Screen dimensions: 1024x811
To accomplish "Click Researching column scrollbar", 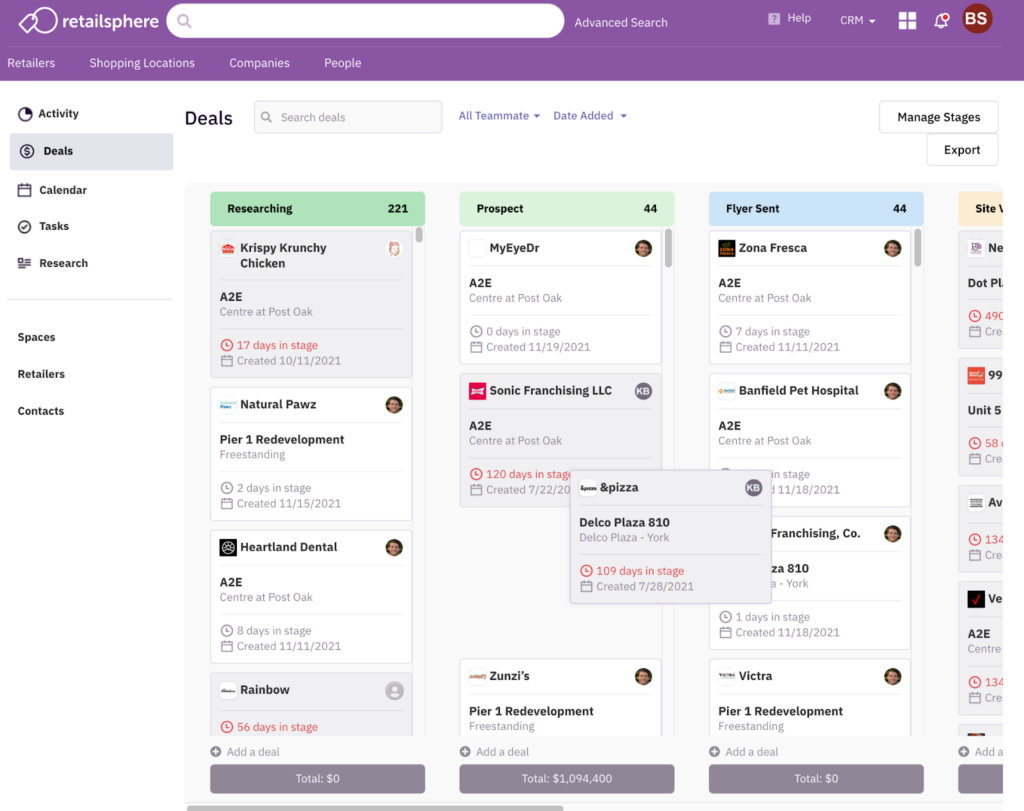I will coord(419,234).
